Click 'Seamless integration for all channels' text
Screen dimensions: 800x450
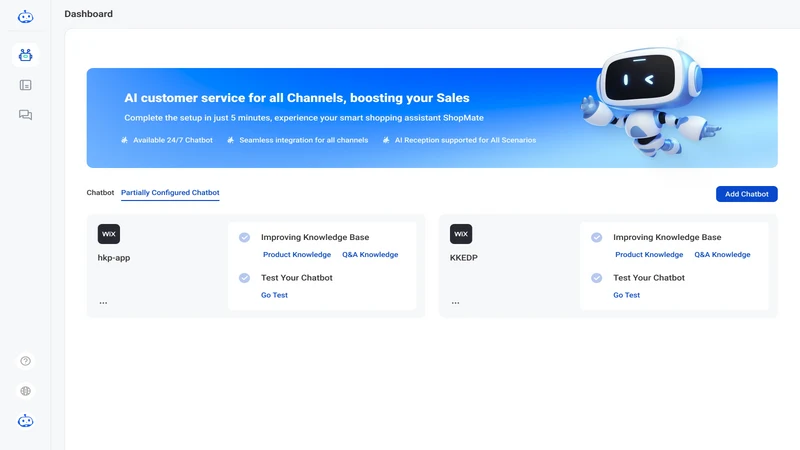click(x=304, y=140)
